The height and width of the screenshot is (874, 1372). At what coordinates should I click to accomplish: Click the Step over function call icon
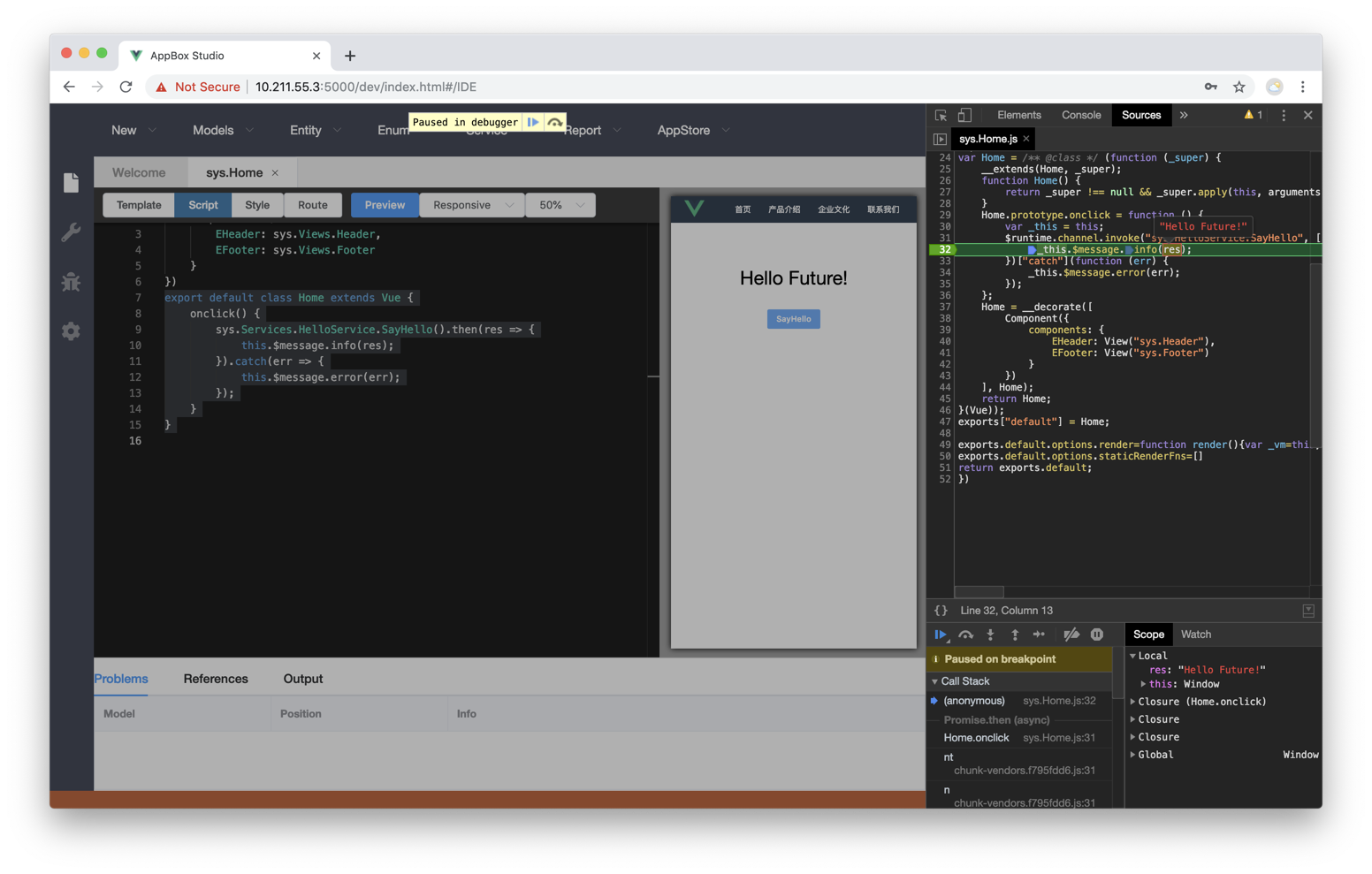pos(965,635)
